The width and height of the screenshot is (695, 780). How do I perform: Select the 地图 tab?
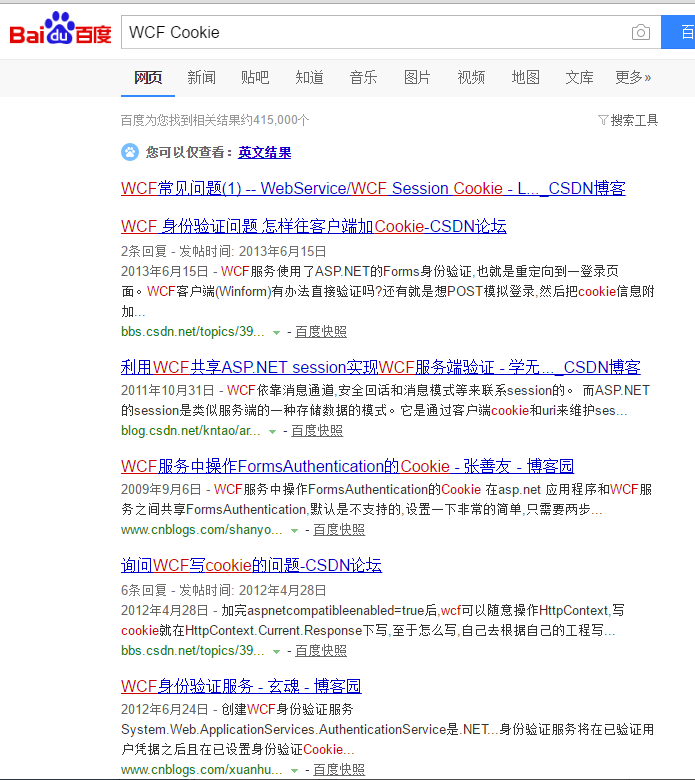pyautogui.click(x=525, y=78)
